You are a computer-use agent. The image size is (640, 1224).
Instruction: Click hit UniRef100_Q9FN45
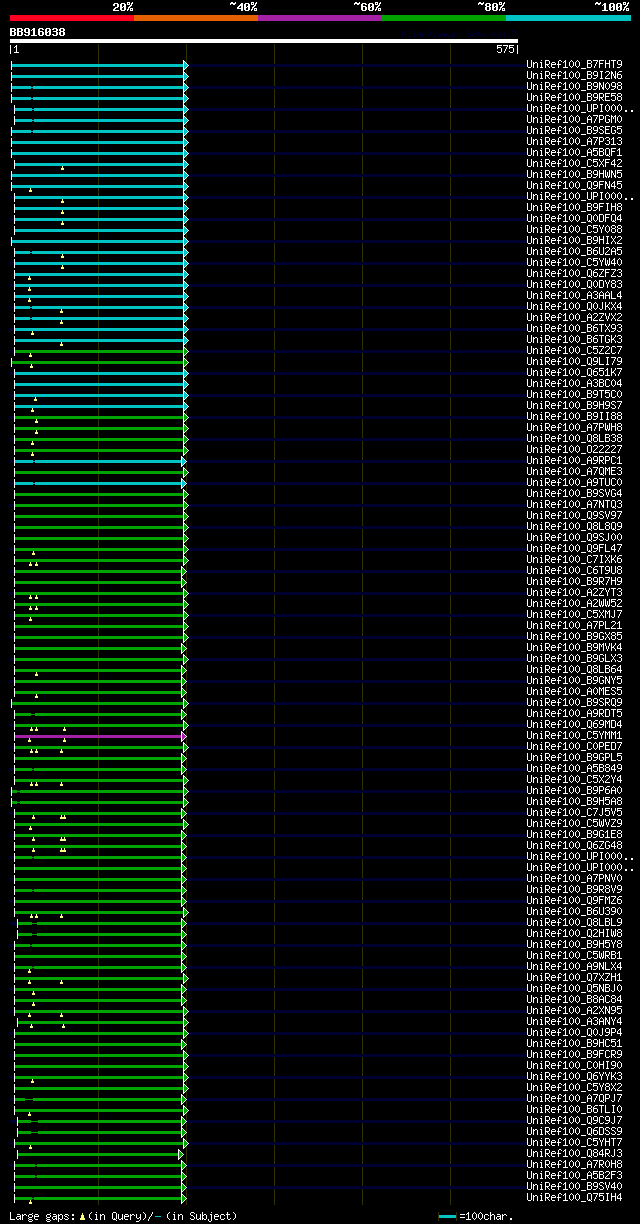point(574,186)
